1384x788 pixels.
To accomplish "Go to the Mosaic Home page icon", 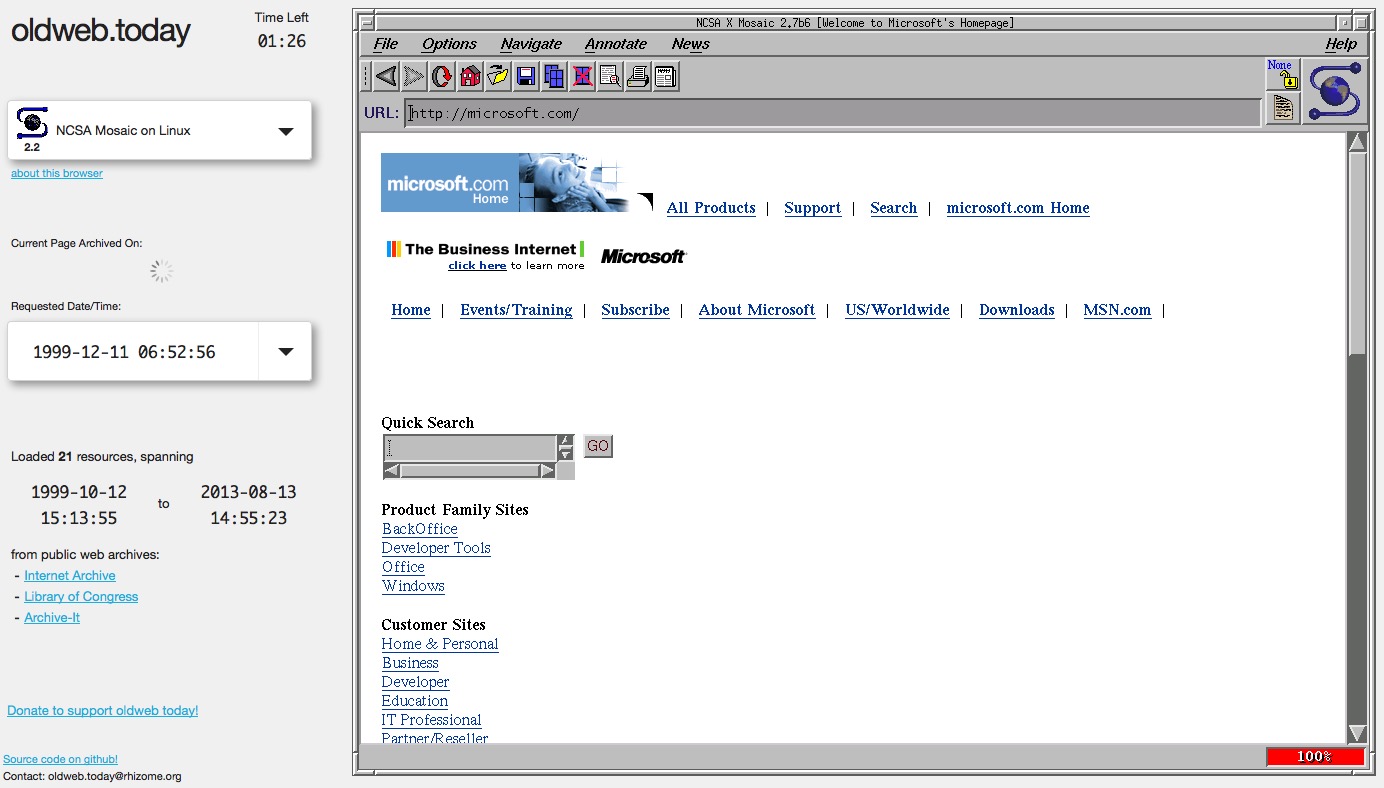I will click(x=470, y=76).
